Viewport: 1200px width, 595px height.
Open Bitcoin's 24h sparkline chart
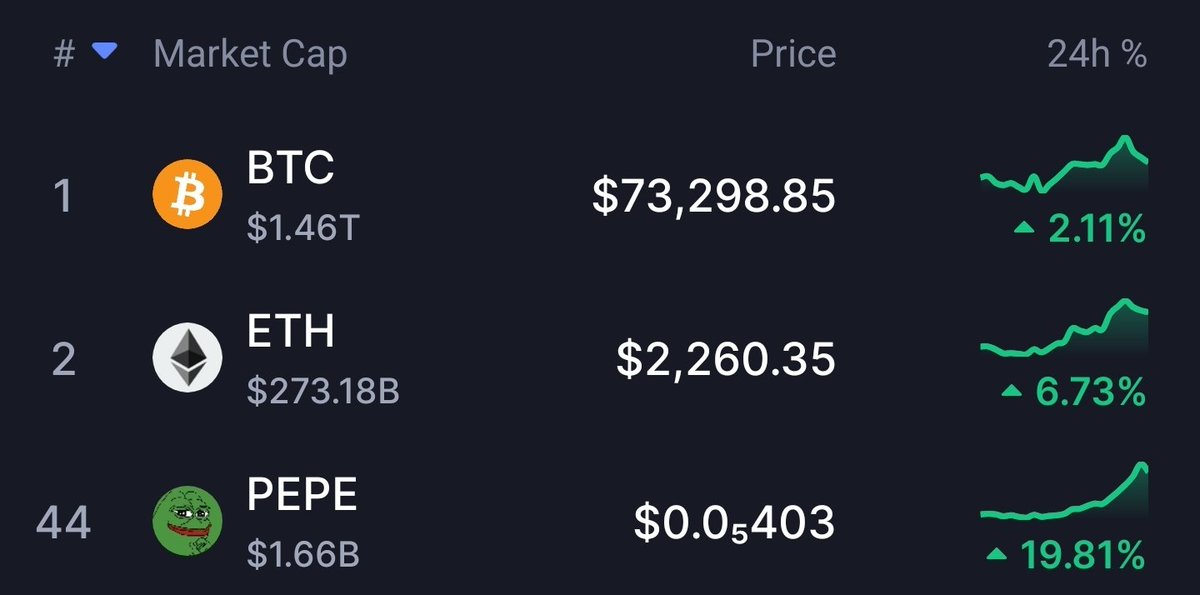(x=1064, y=165)
